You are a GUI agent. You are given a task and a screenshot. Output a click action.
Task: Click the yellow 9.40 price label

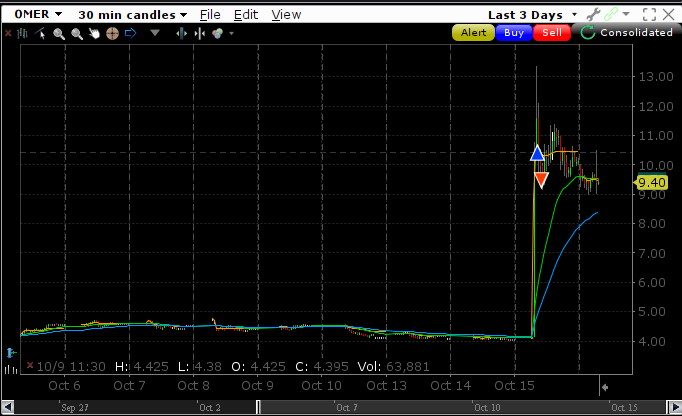651,182
